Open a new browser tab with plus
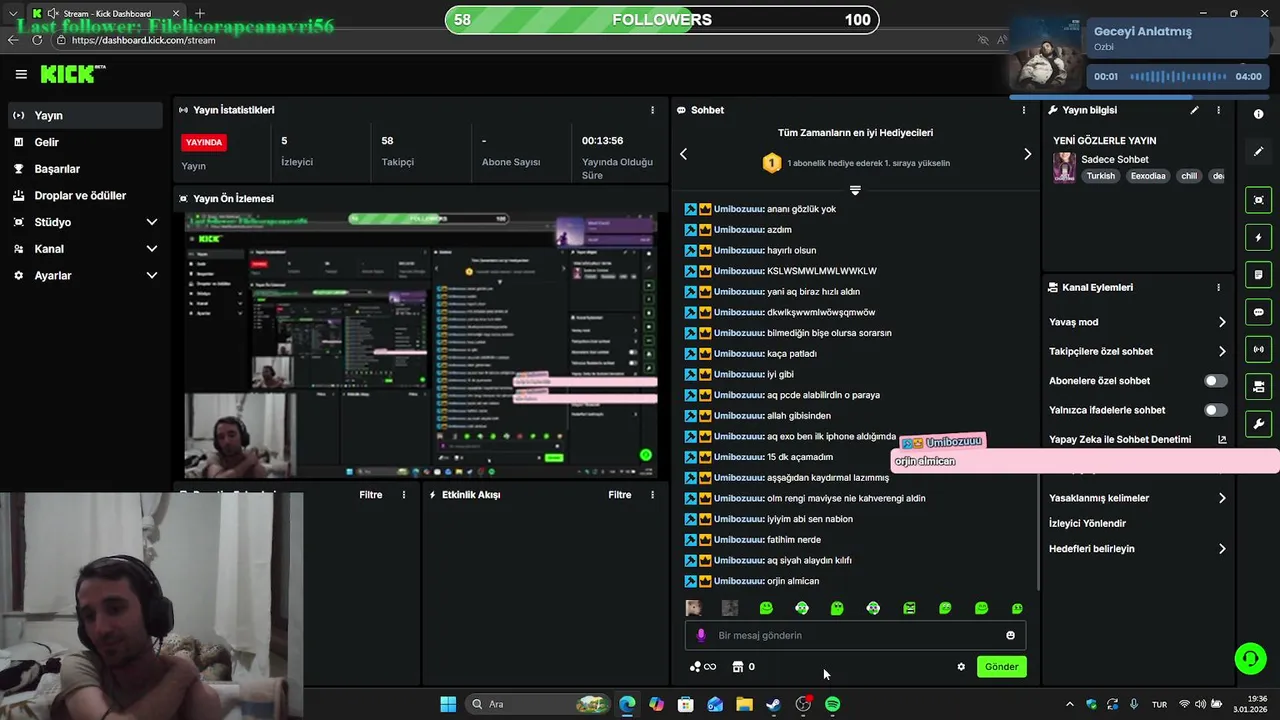The image size is (1280, 720). click(200, 13)
